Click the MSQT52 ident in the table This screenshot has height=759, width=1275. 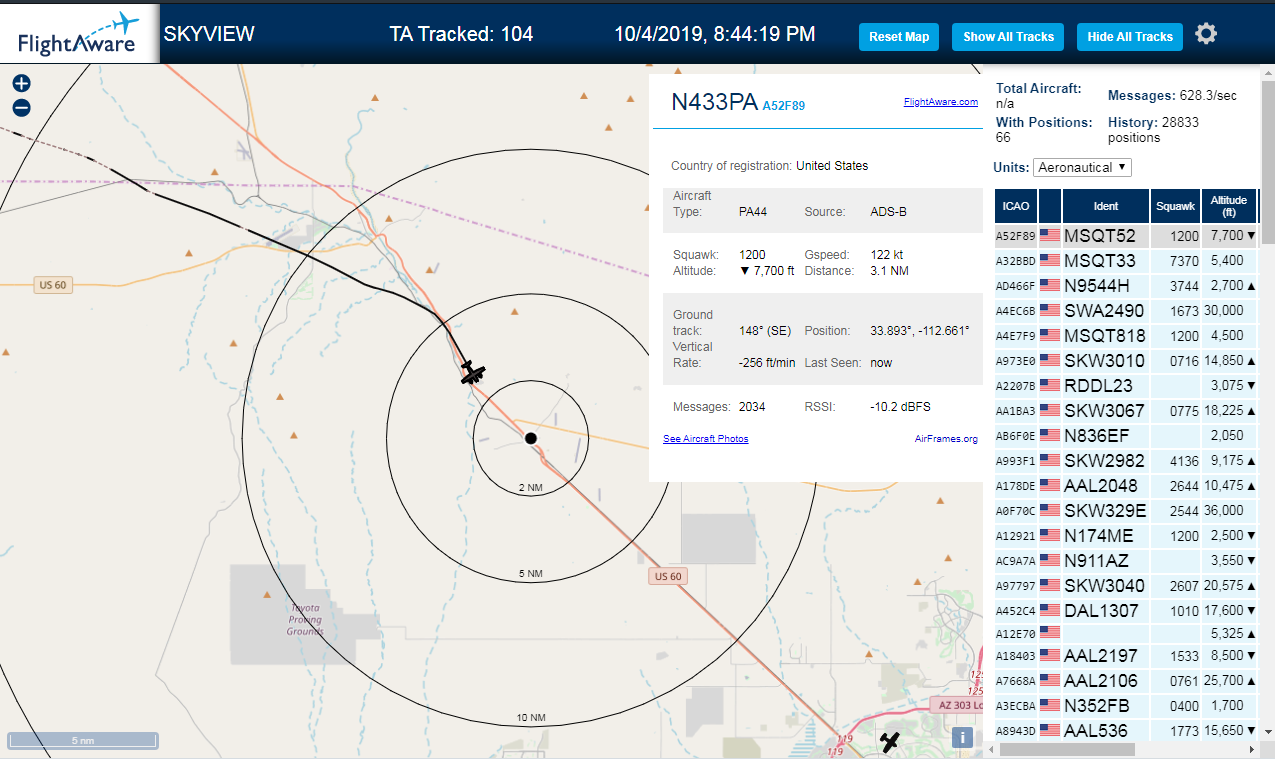point(1100,236)
